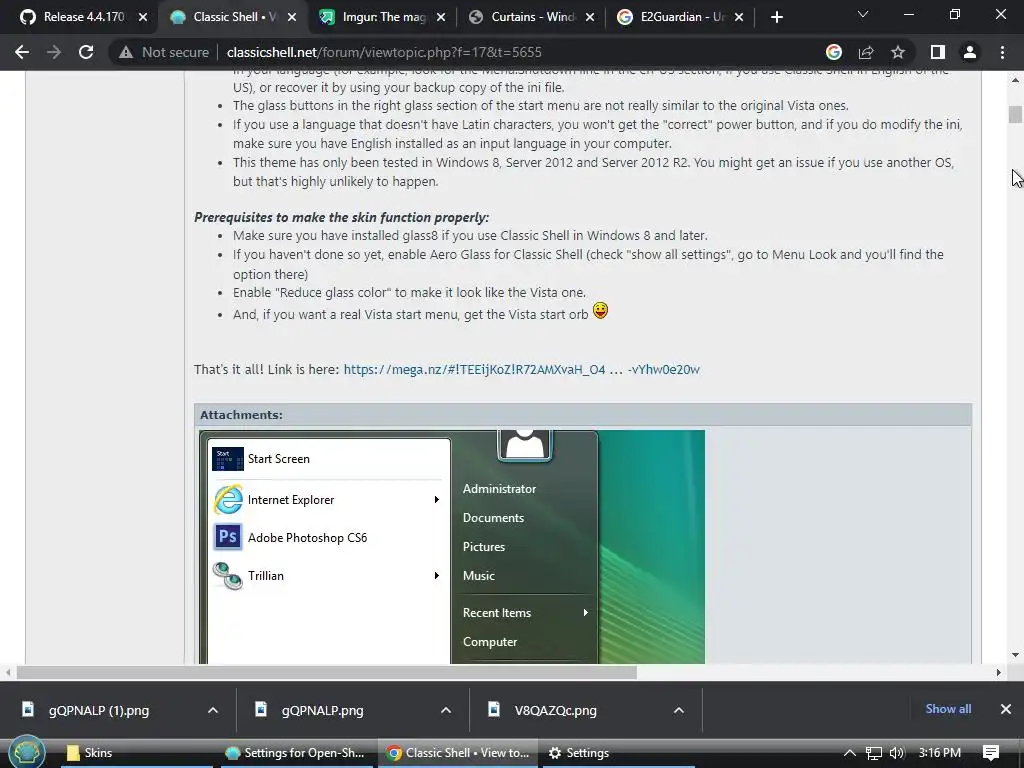Close the Classic Shell tab

point(292,17)
